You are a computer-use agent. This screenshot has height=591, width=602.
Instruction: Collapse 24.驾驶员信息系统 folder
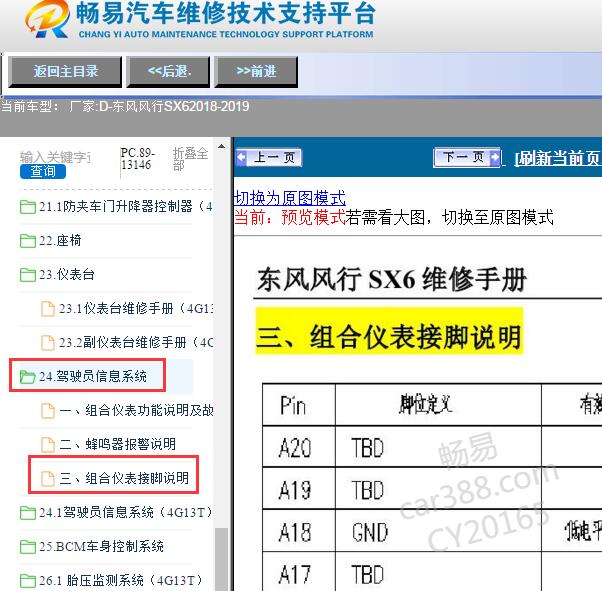pyautogui.click(x=93, y=376)
